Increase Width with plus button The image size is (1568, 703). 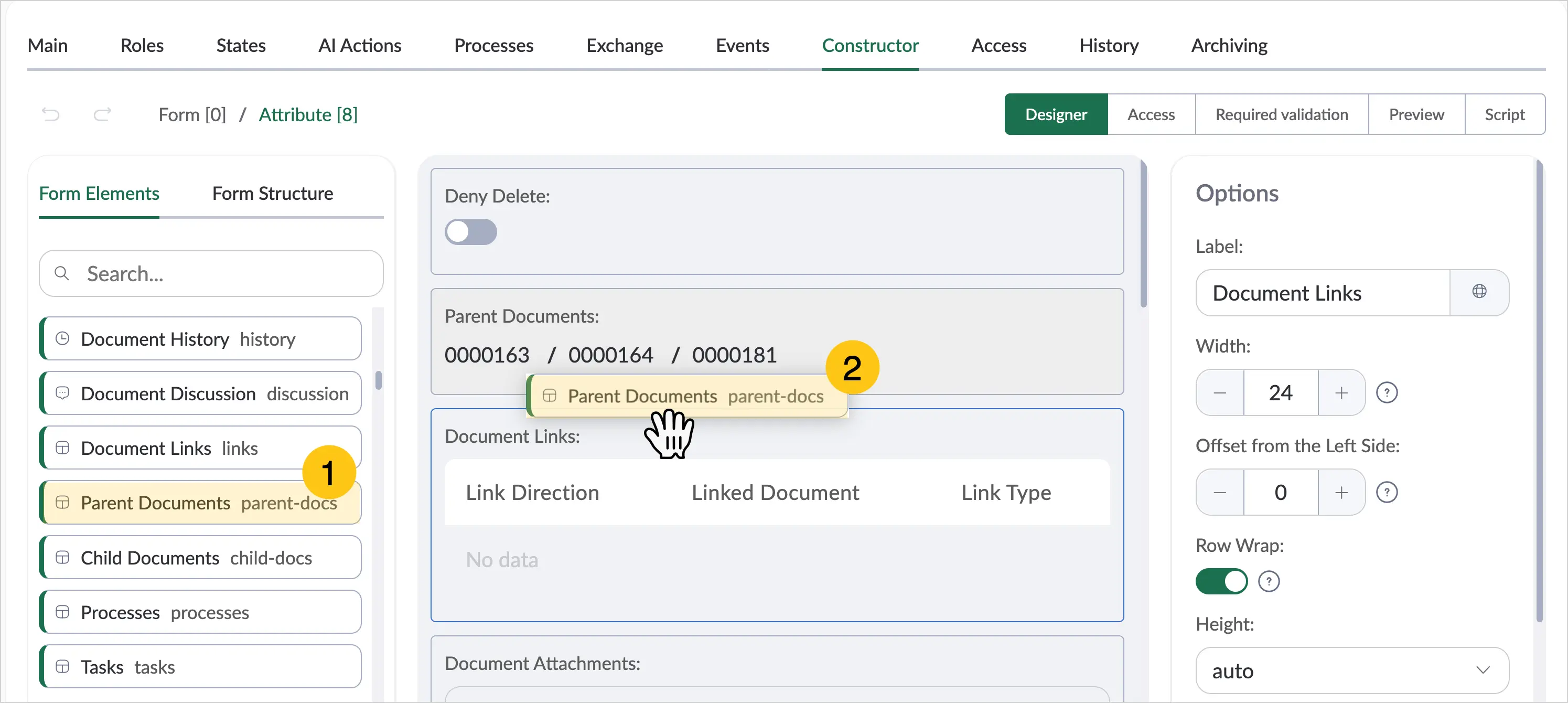pyautogui.click(x=1341, y=392)
